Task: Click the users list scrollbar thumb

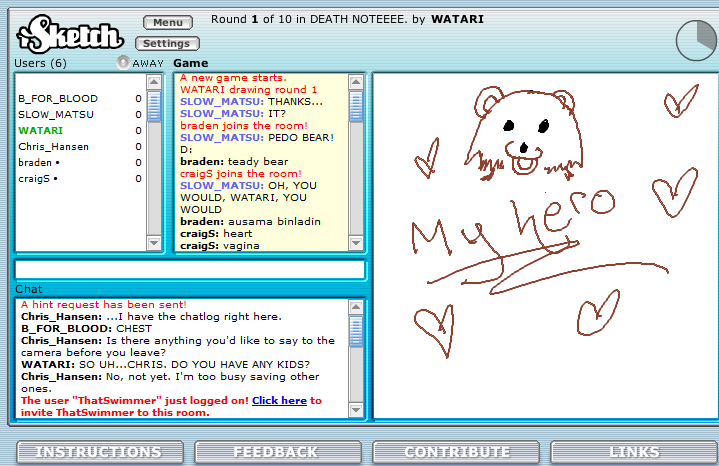Action: [154, 106]
